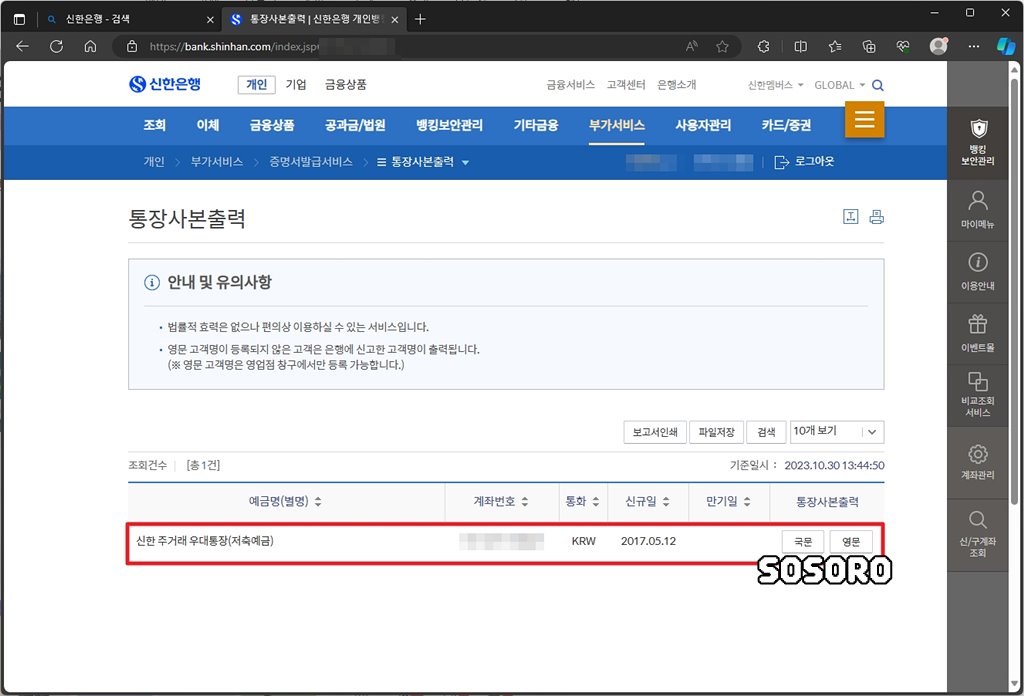Click the printer icon beside page title
Screen dimensions: 1024x696
coord(876,217)
